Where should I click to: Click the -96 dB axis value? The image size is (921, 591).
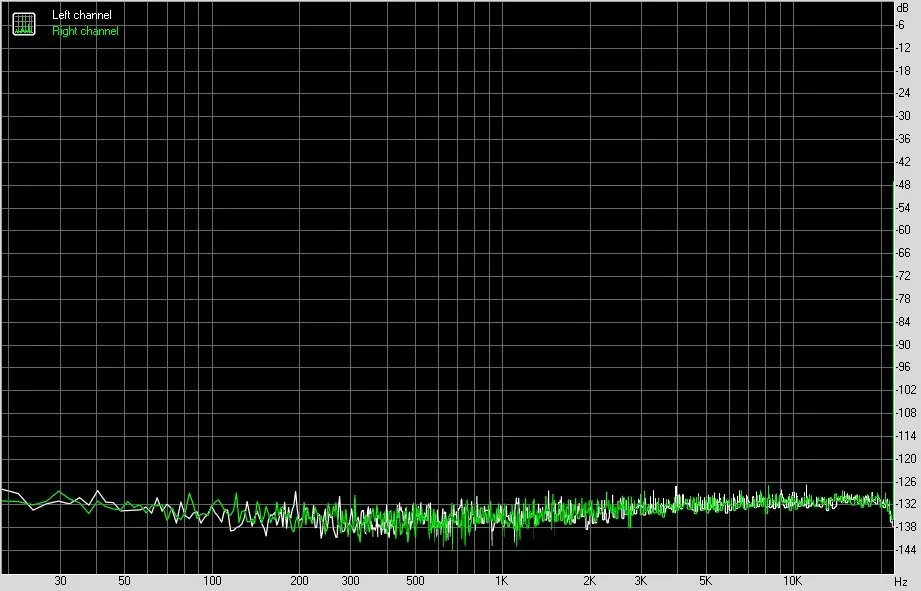(x=903, y=367)
